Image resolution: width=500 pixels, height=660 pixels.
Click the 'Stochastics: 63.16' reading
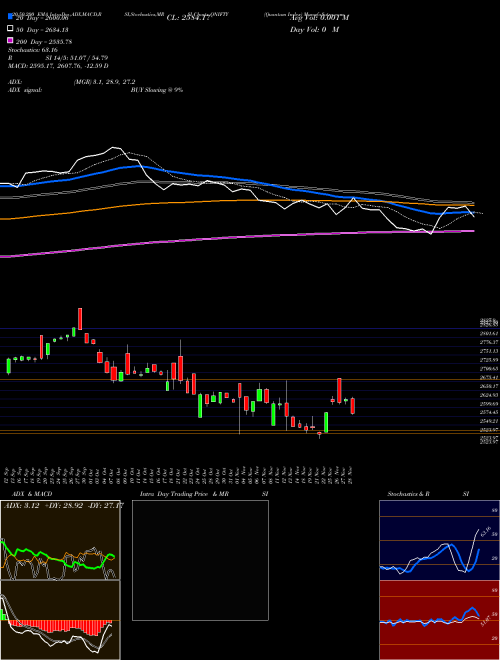[32, 50]
